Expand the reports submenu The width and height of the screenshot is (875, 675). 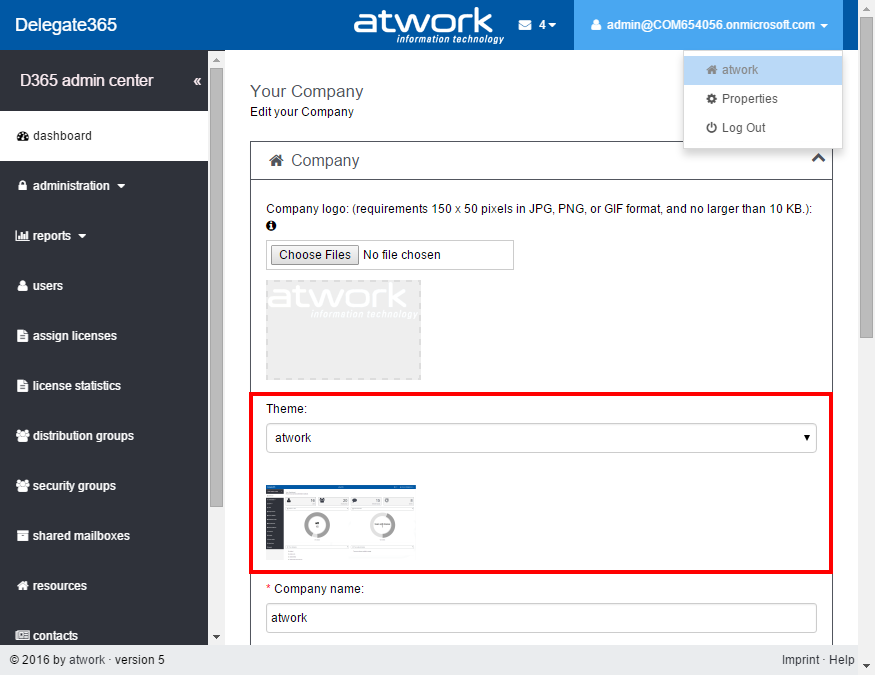click(x=52, y=236)
